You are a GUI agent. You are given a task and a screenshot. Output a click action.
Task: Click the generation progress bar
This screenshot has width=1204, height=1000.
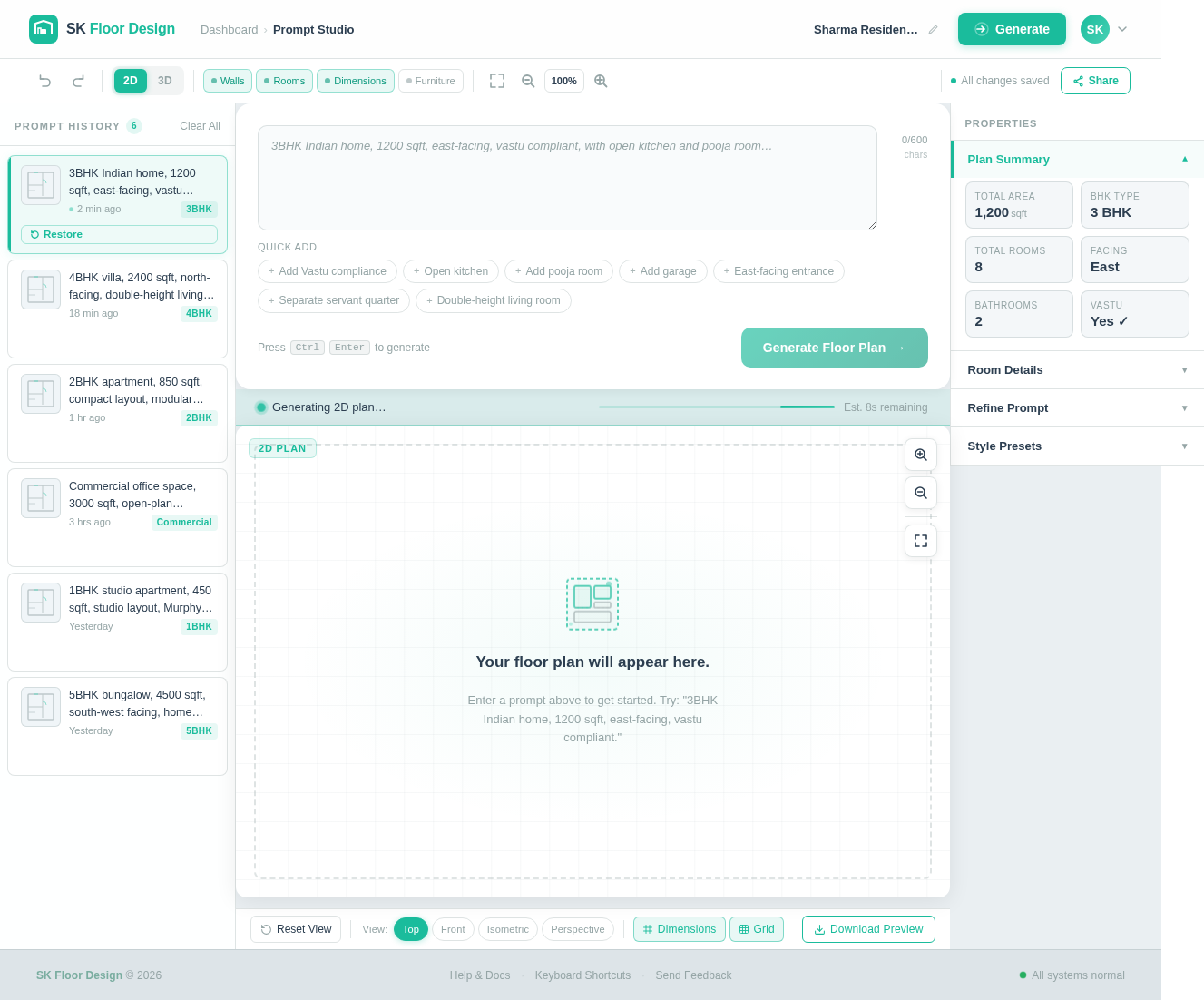(717, 407)
